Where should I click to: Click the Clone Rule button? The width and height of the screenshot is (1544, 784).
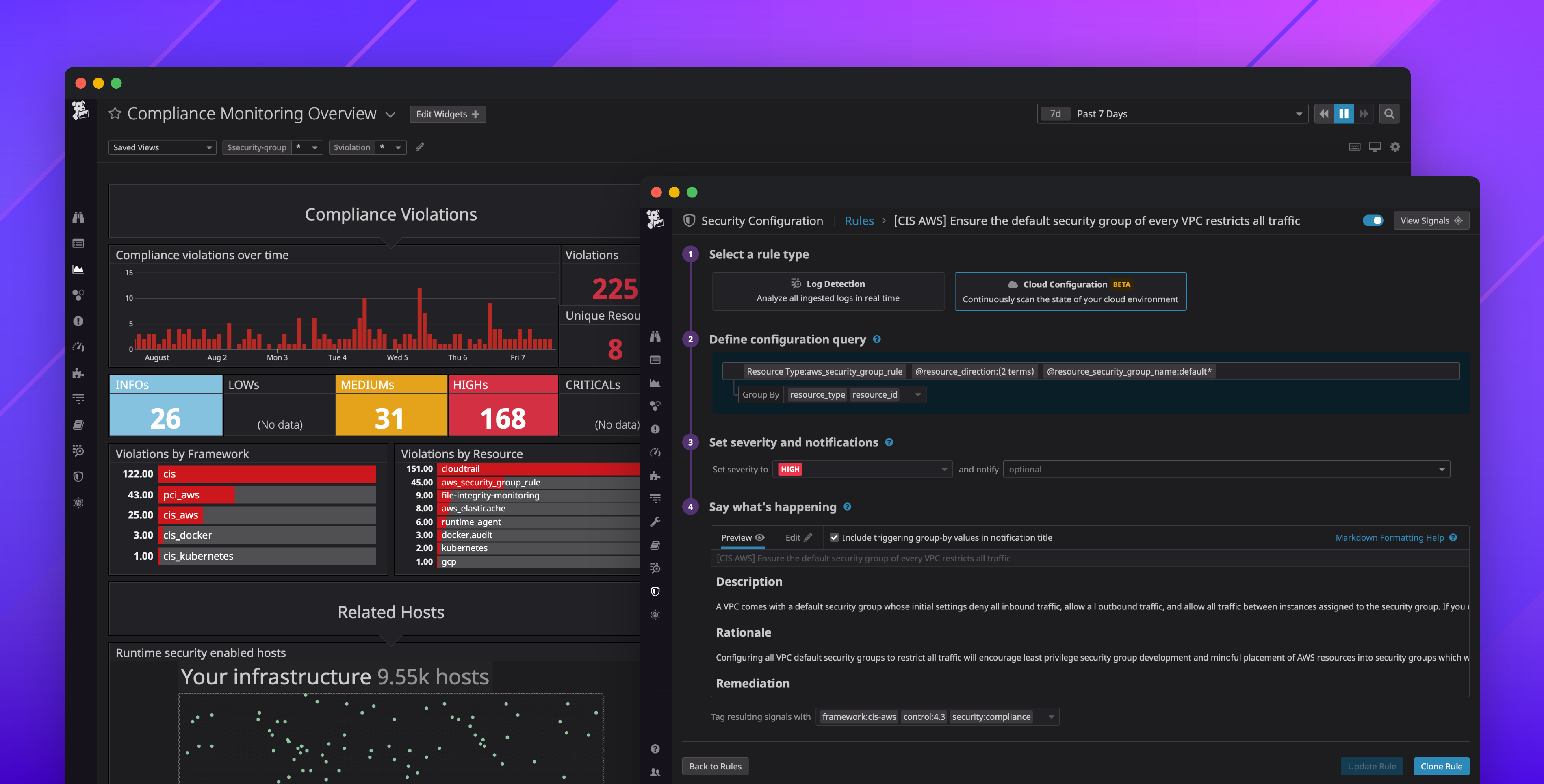[x=1441, y=766]
